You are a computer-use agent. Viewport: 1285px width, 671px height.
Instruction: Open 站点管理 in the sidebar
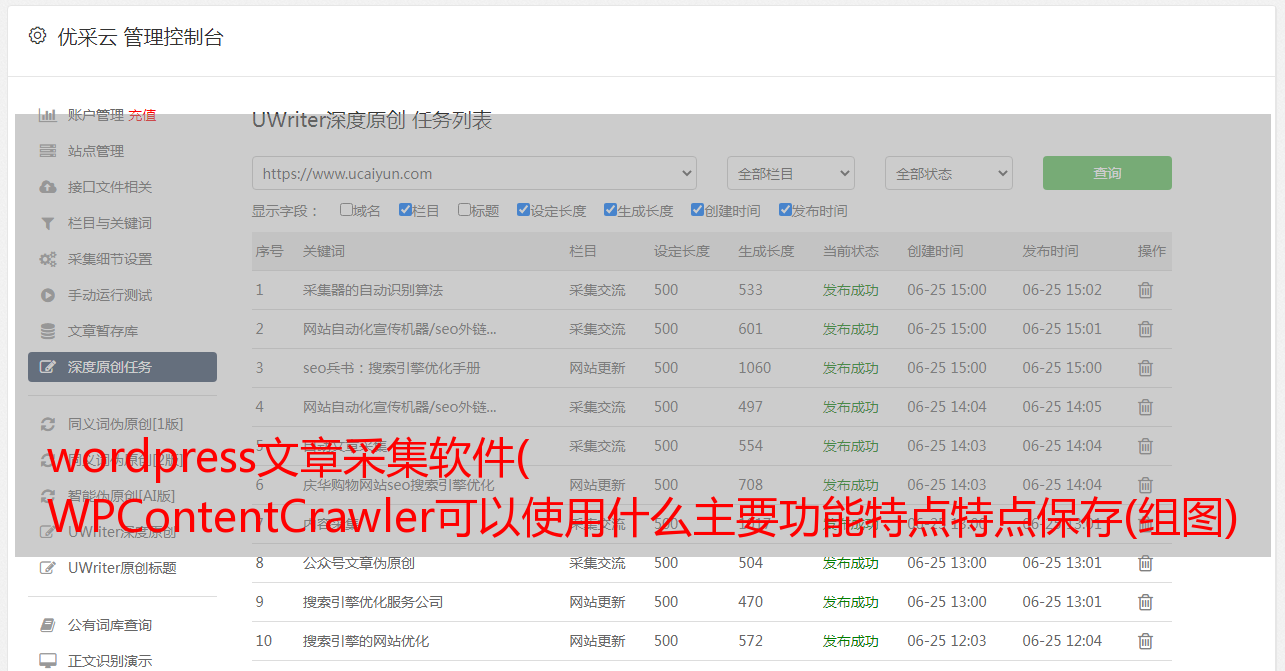click(96, 151)
